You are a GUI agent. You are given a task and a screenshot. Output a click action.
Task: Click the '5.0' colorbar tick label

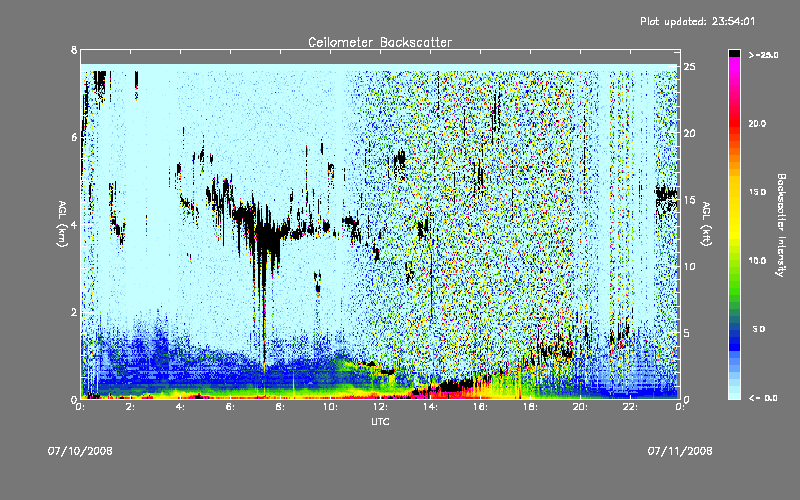(x=759, y=329)
